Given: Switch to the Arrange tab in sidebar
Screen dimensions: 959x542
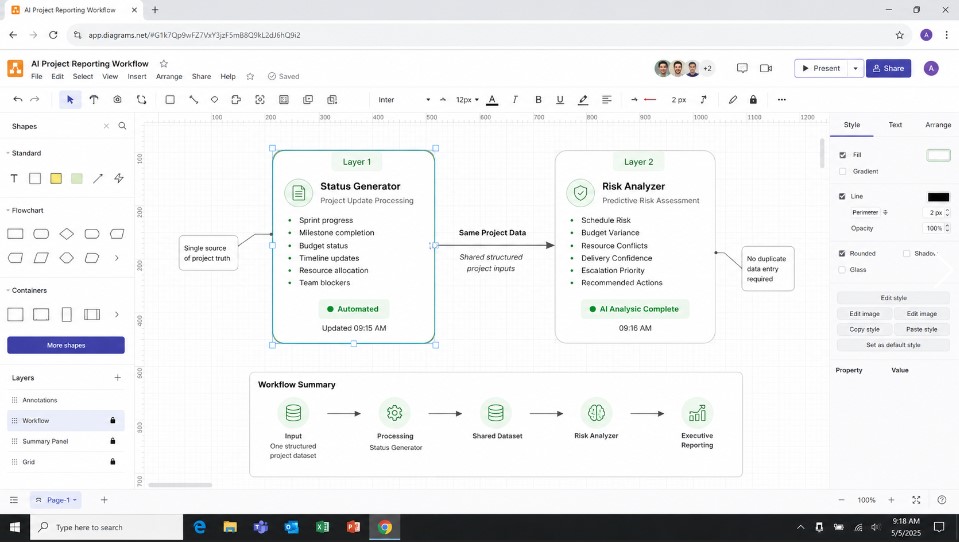Looking at the screenshot, I should 938,125.
